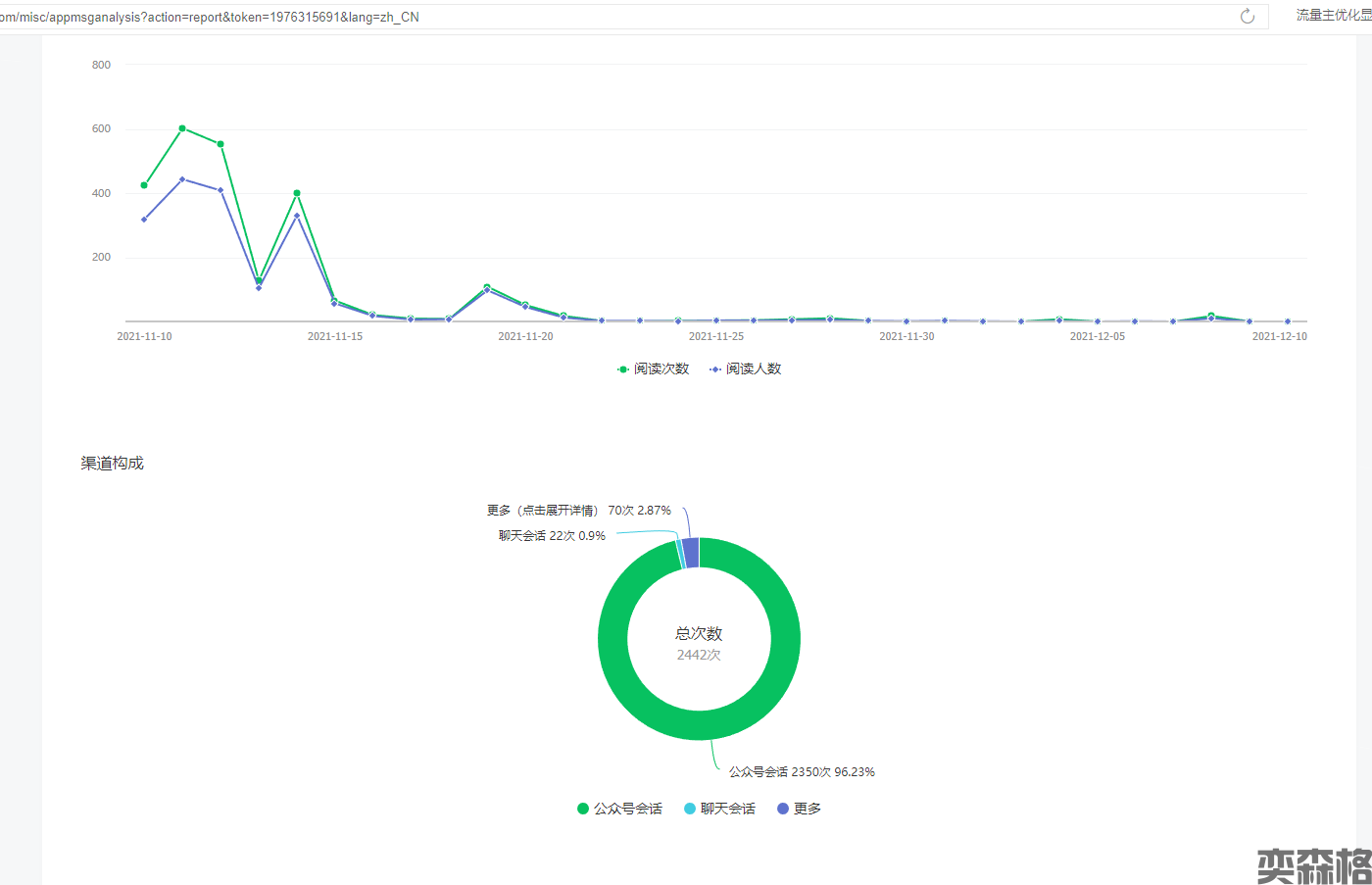Toggle 公众号会话 in the donut chart legend

(x=620, y=809)
